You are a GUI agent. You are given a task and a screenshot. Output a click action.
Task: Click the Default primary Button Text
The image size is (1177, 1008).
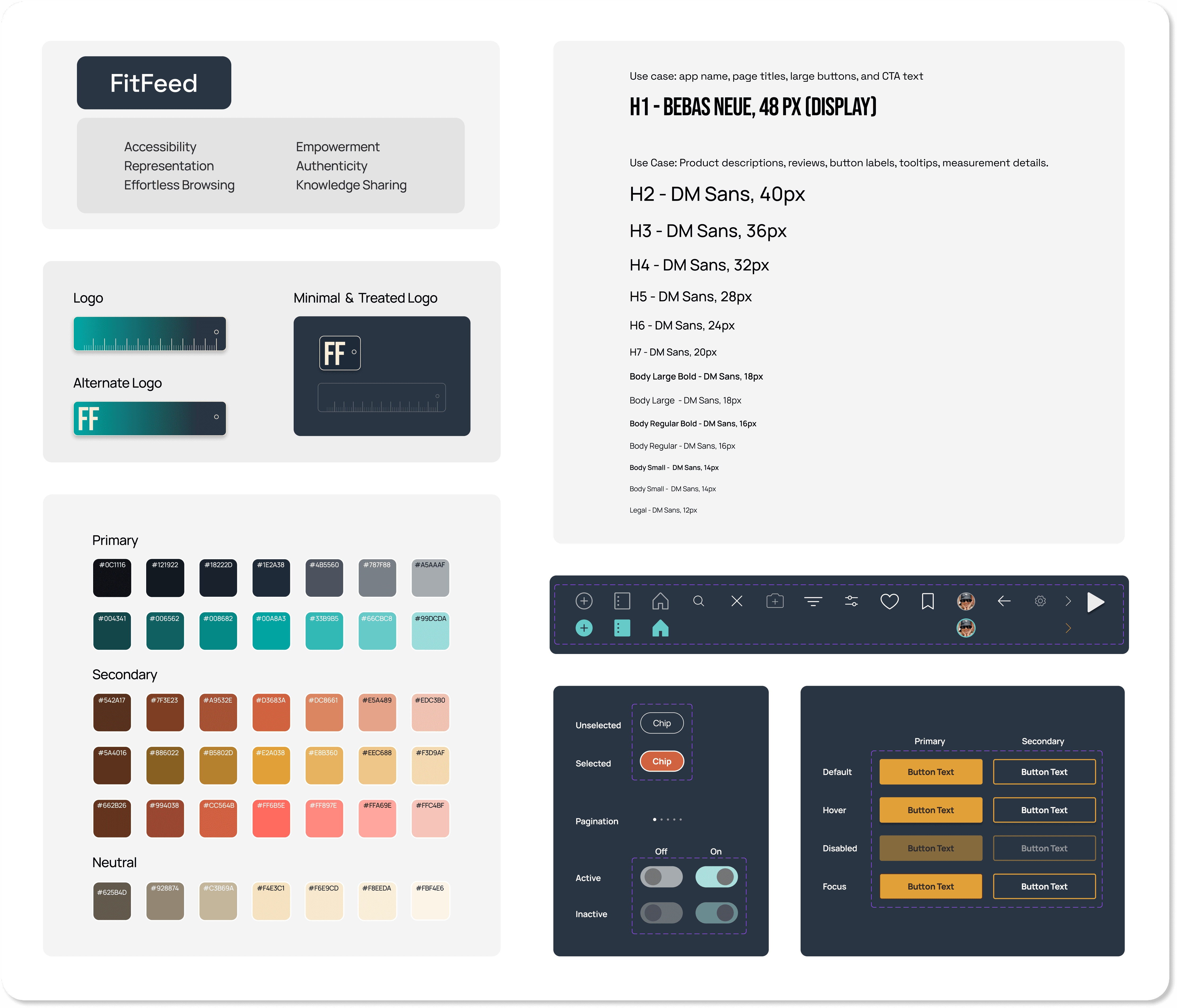click(x=931, y=772)
